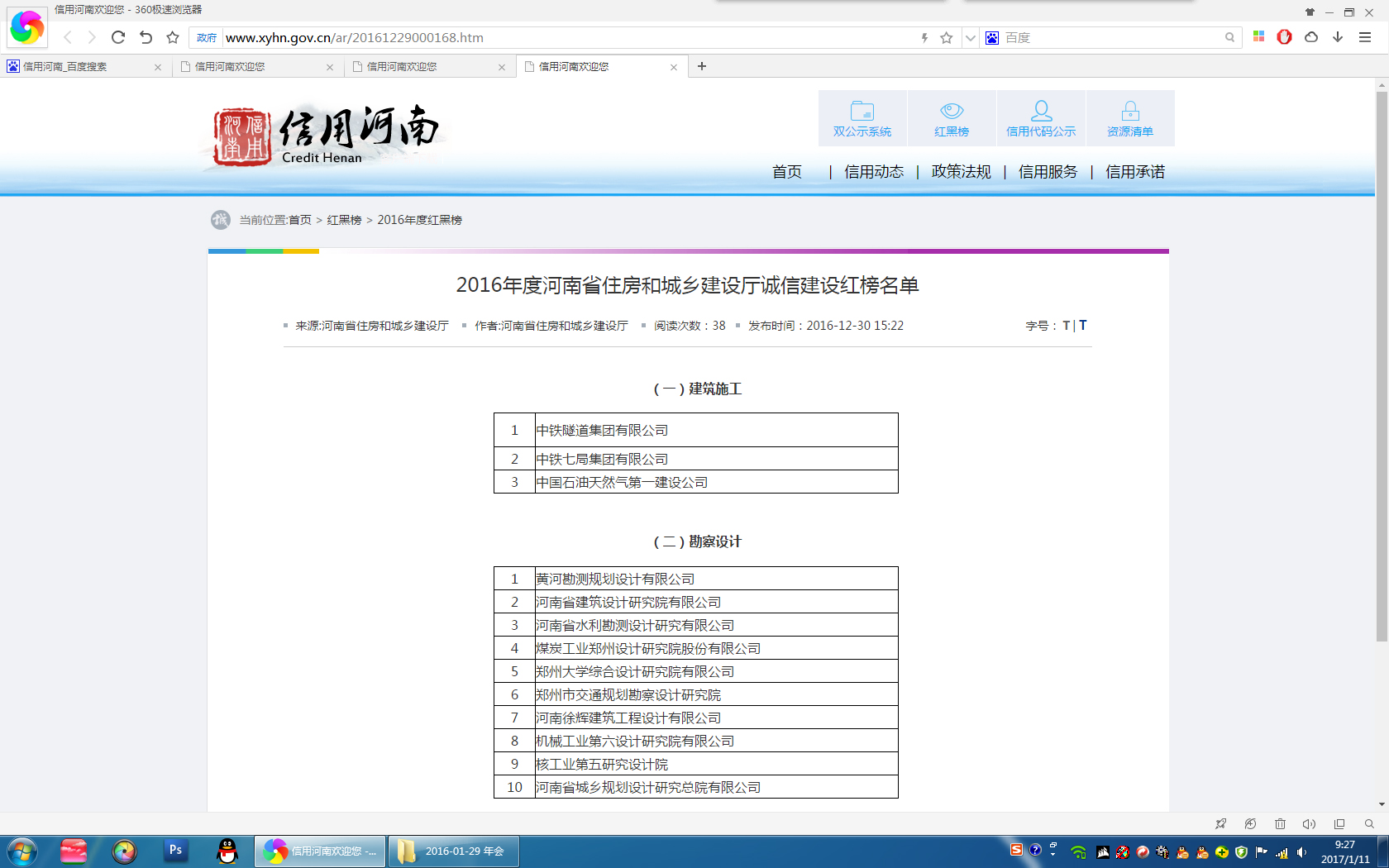The width and height of the screenshot is (1389, 868).
Task: Click the Sogou input method tray icon
Action: 1016,850
